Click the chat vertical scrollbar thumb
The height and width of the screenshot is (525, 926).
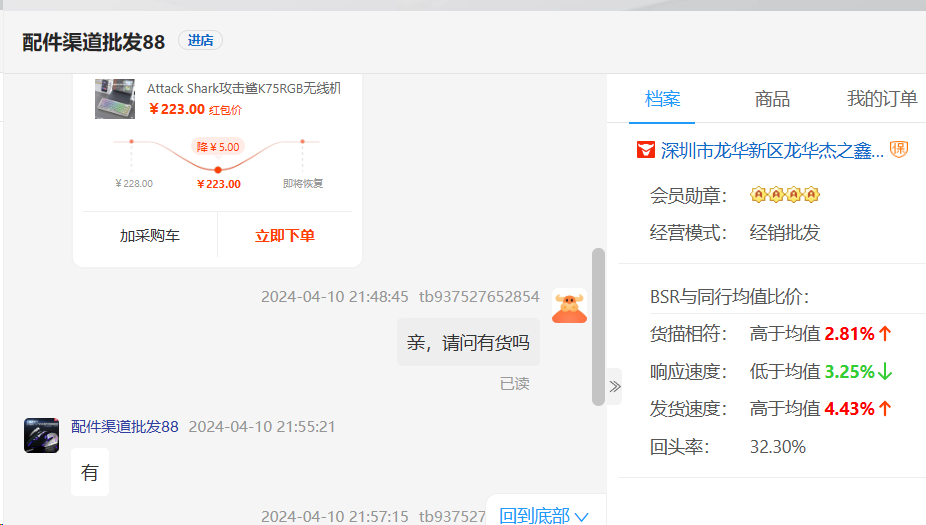598,327
